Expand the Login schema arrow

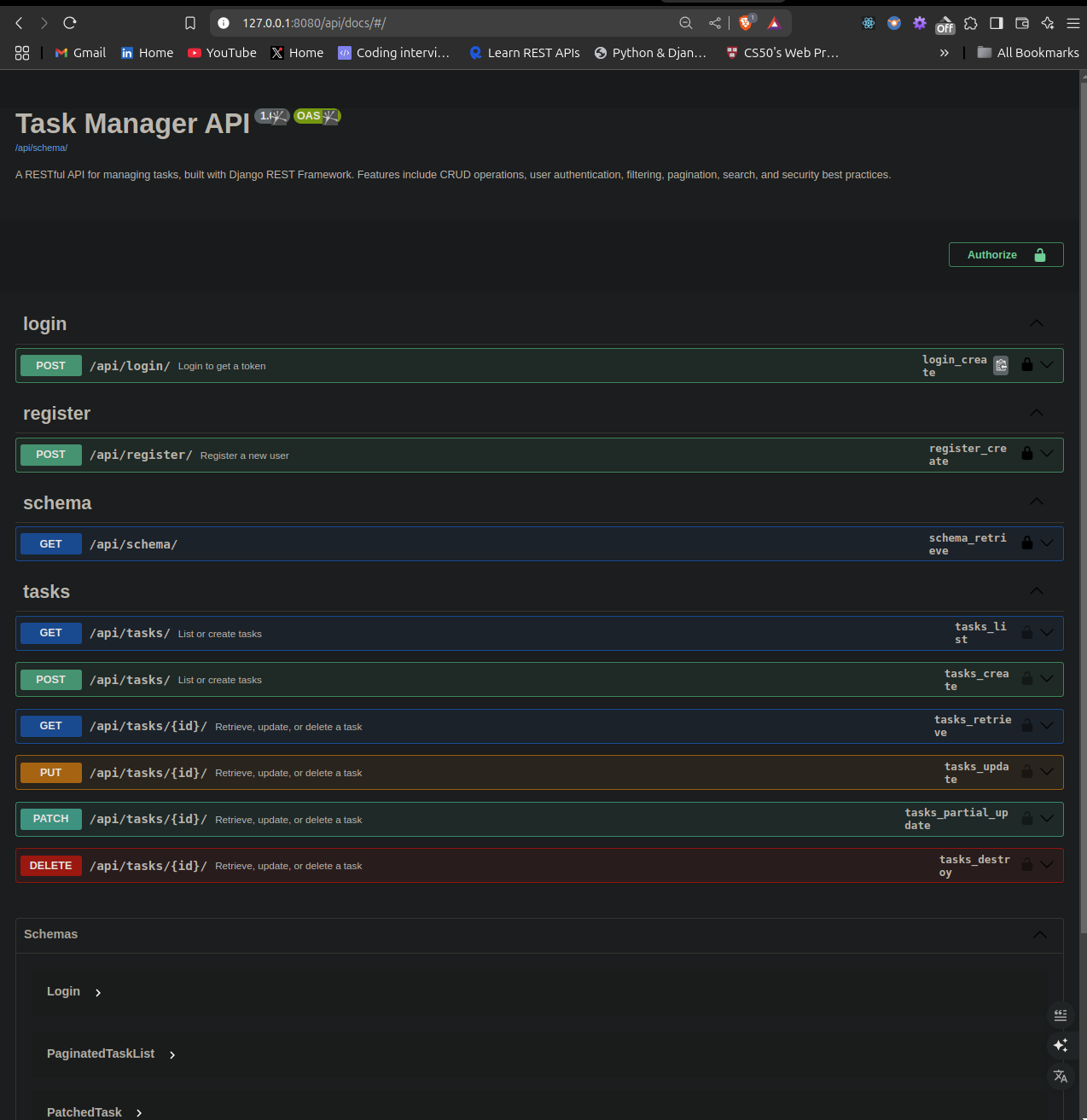98,992
